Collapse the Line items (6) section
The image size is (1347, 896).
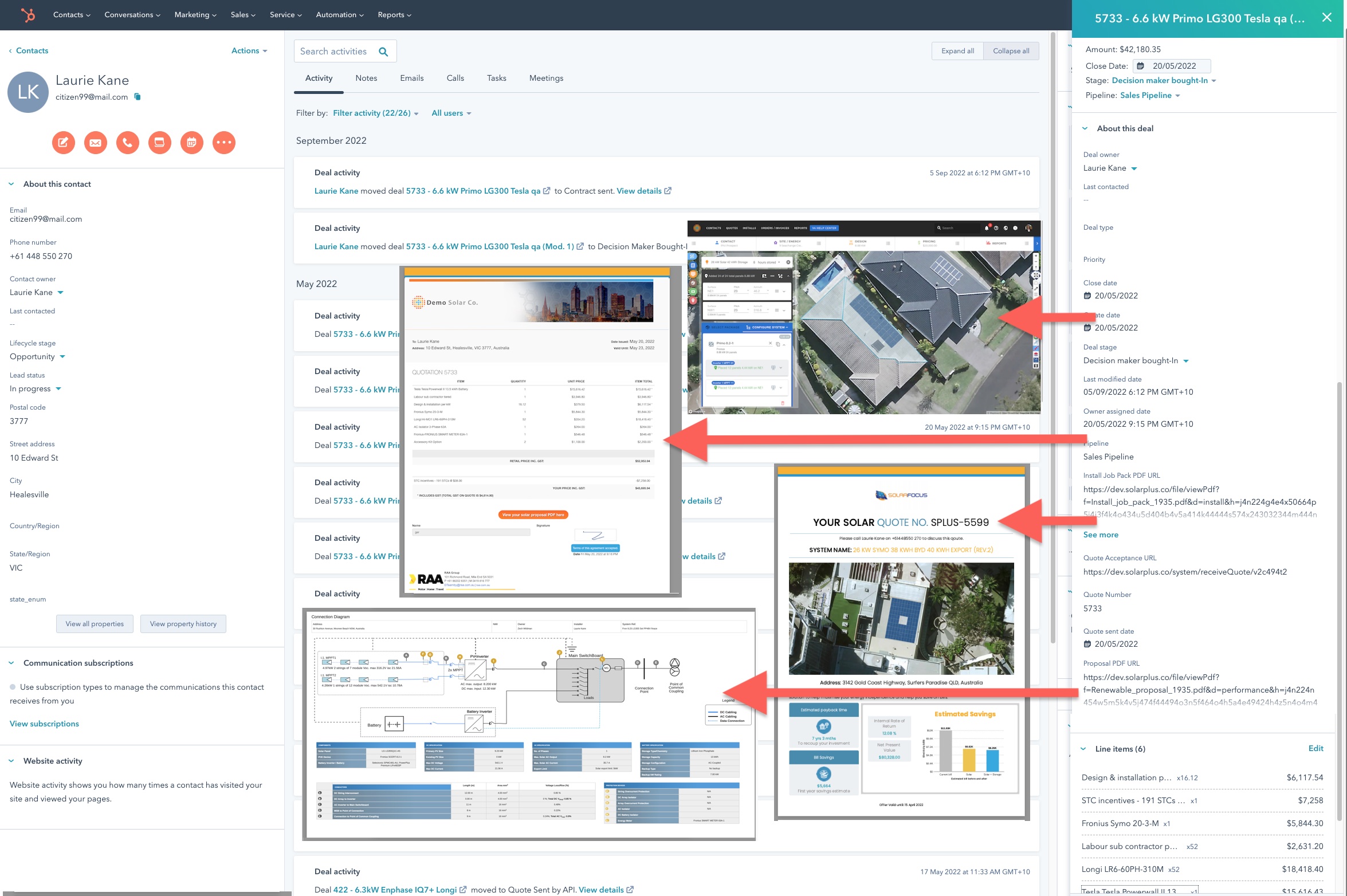click(x=1083, y=749)
